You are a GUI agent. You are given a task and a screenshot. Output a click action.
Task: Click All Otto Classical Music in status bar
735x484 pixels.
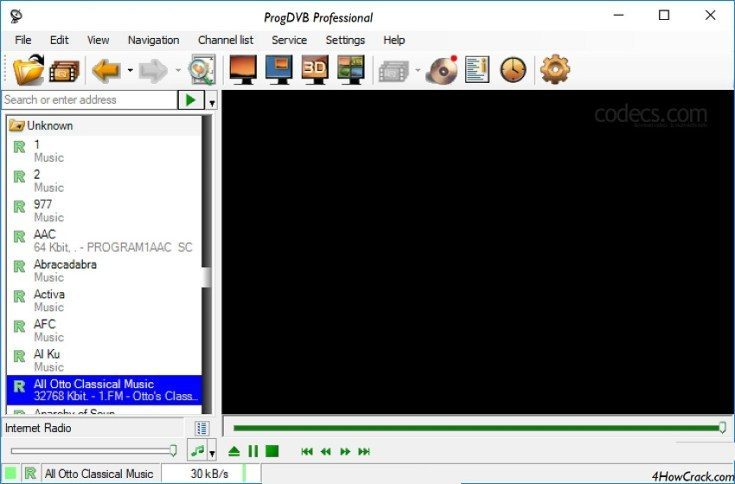pyautogui.click(x=99, y=474)
